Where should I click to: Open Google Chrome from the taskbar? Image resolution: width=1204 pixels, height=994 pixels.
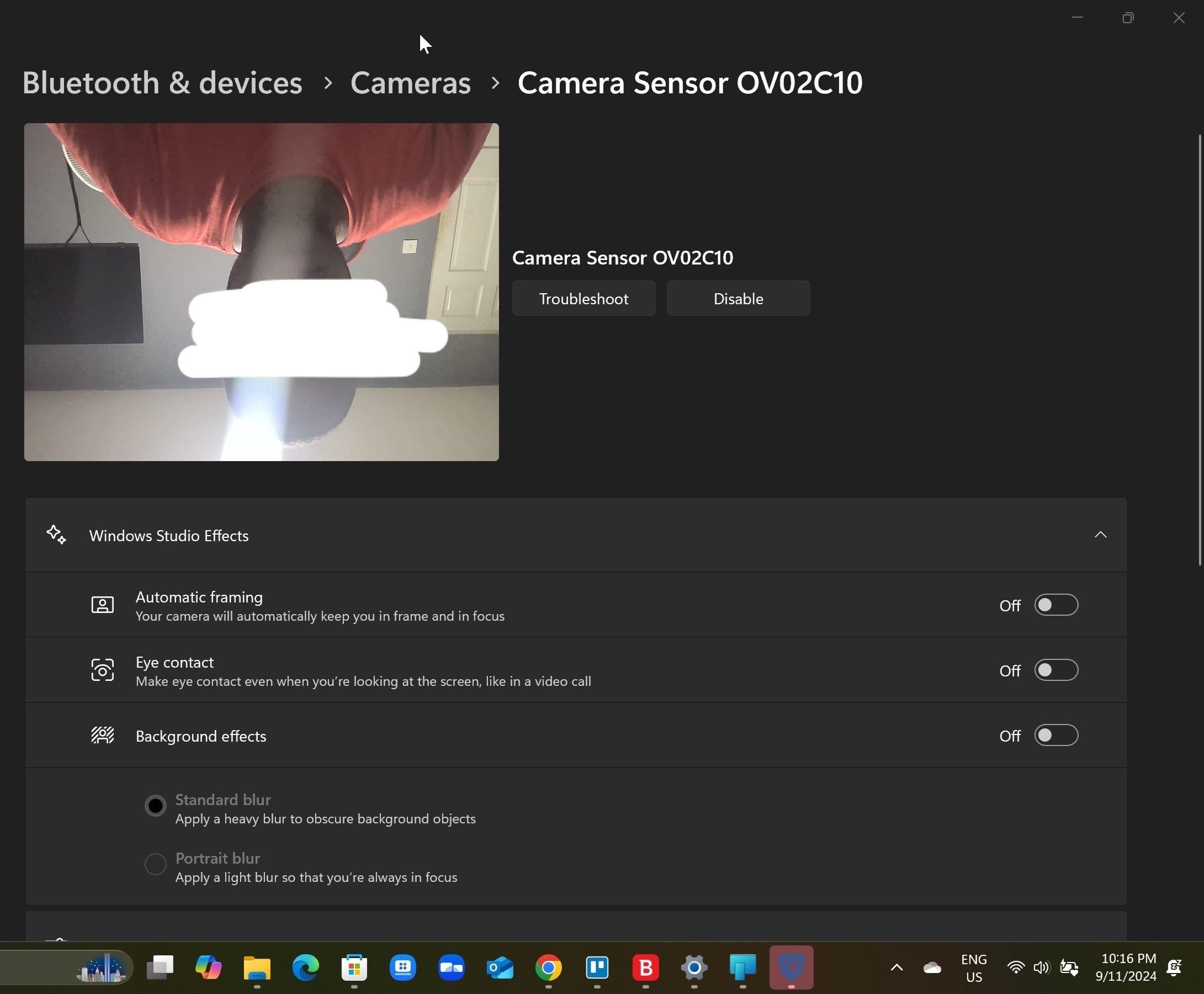pos(548,967)
